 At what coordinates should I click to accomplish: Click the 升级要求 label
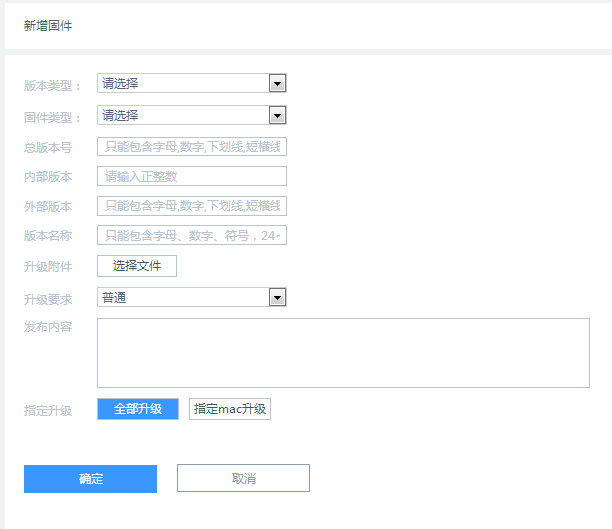click(48, 299)
